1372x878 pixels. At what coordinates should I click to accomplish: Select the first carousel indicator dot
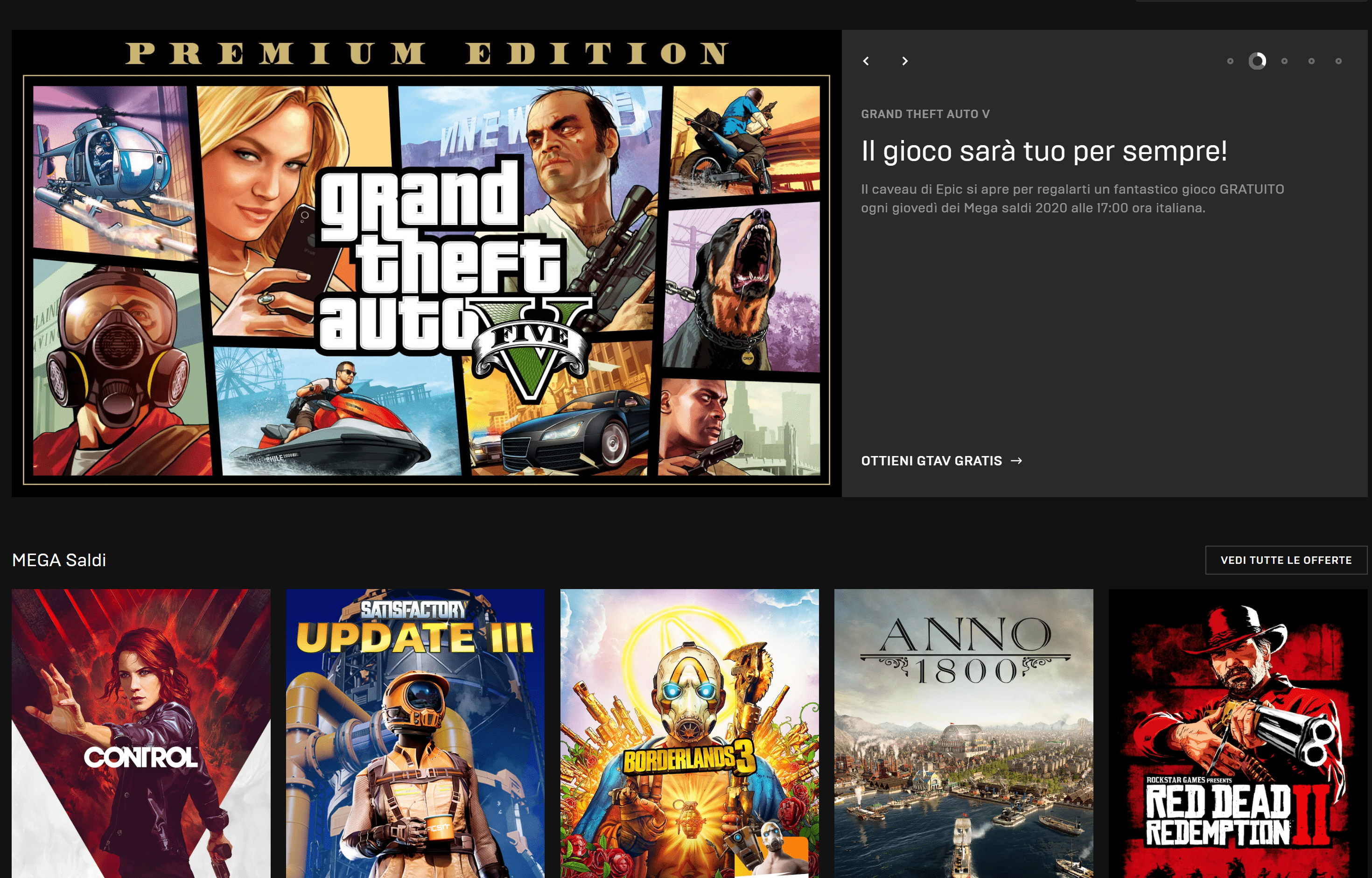1230,61
